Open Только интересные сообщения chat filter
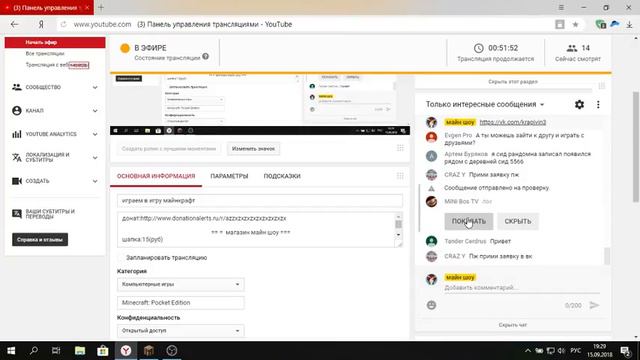Viewport: 640px width, 360px height. pyautogui.click(x=485, y=104)
